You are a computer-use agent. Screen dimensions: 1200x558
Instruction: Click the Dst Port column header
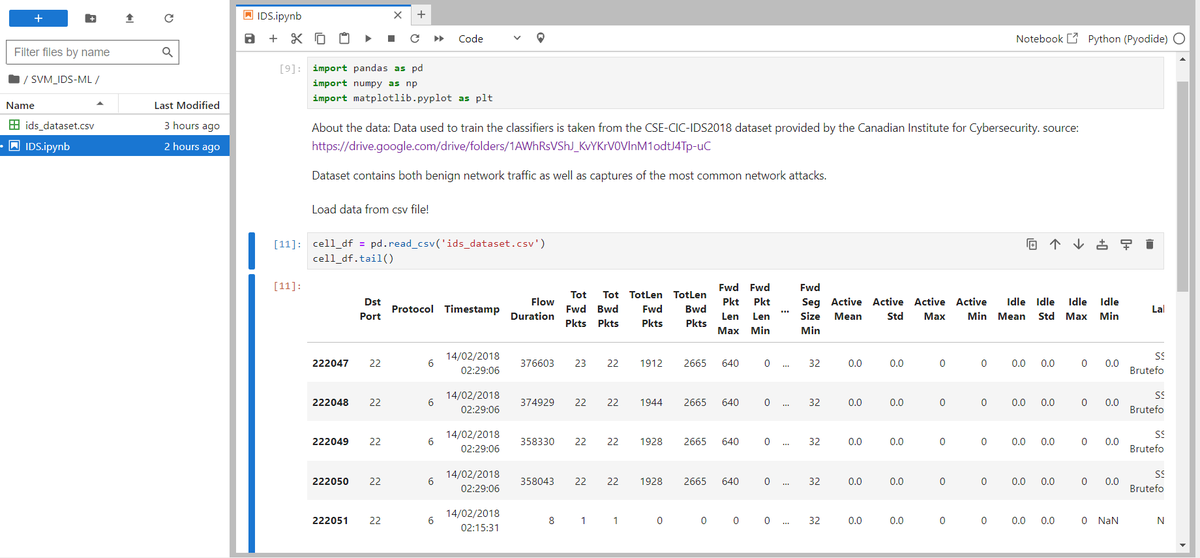click(370, 309)
